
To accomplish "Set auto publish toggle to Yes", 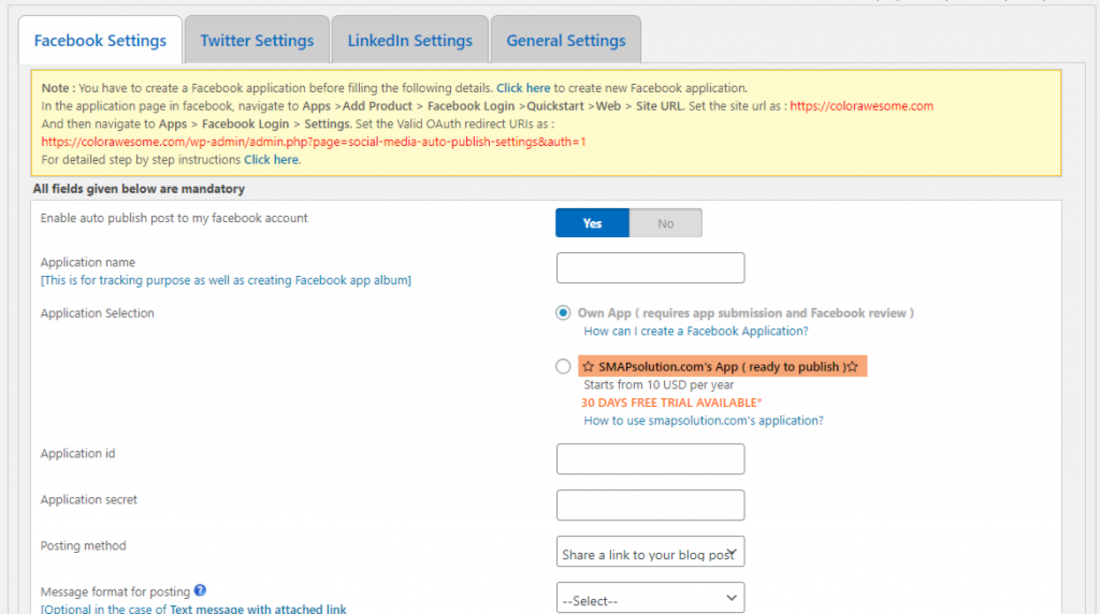I will point(592,223).
